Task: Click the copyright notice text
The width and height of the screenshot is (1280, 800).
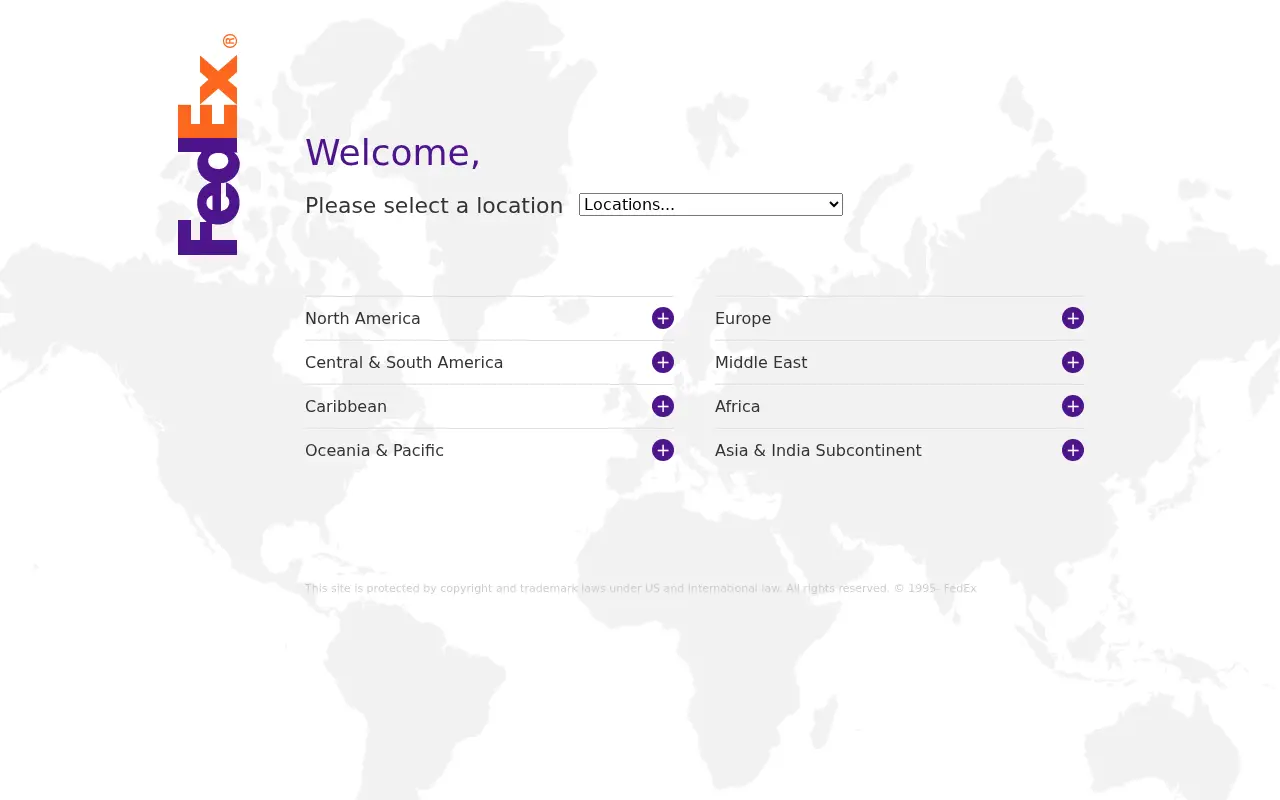Action: 641,588
